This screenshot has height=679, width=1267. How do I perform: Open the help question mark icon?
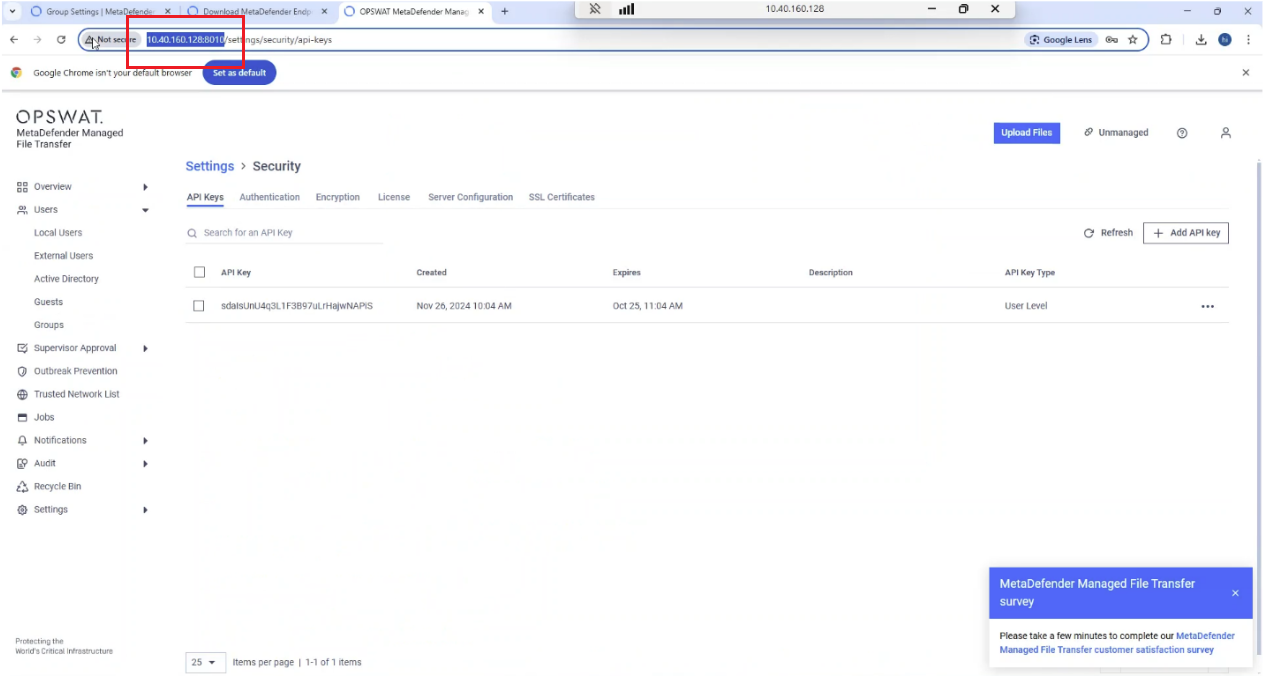[1182, 133]
